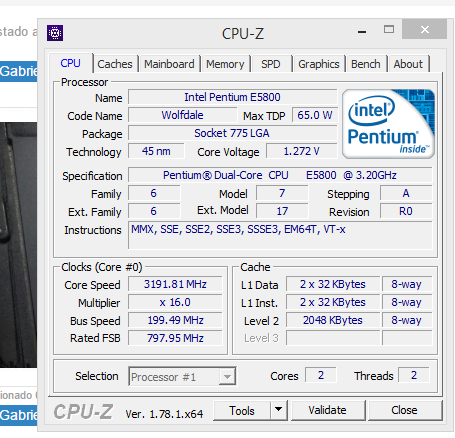Open the Memory tab
Screen dimensions: 455x438
click(x=225, y=64)
